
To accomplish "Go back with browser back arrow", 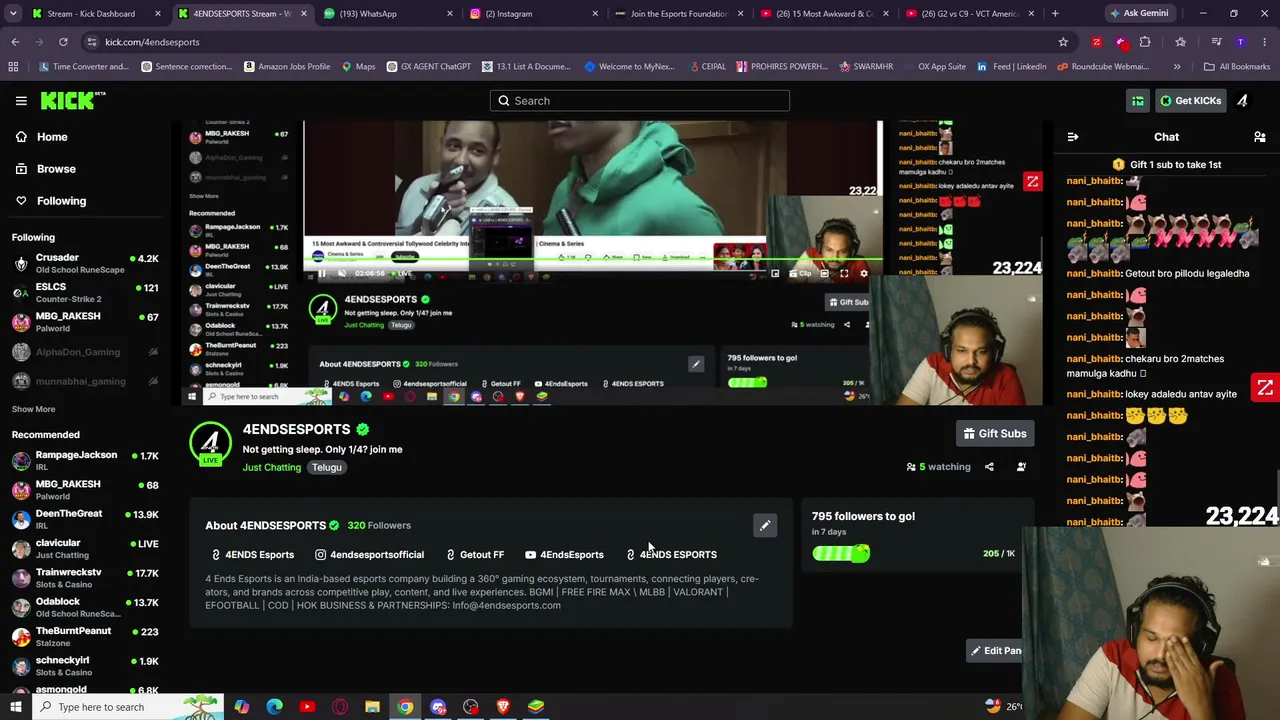I will click(x=15, y=42).
